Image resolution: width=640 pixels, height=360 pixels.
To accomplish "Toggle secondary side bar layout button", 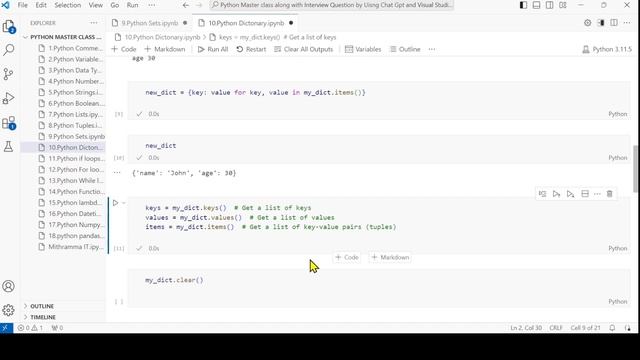I will [550, 5].
